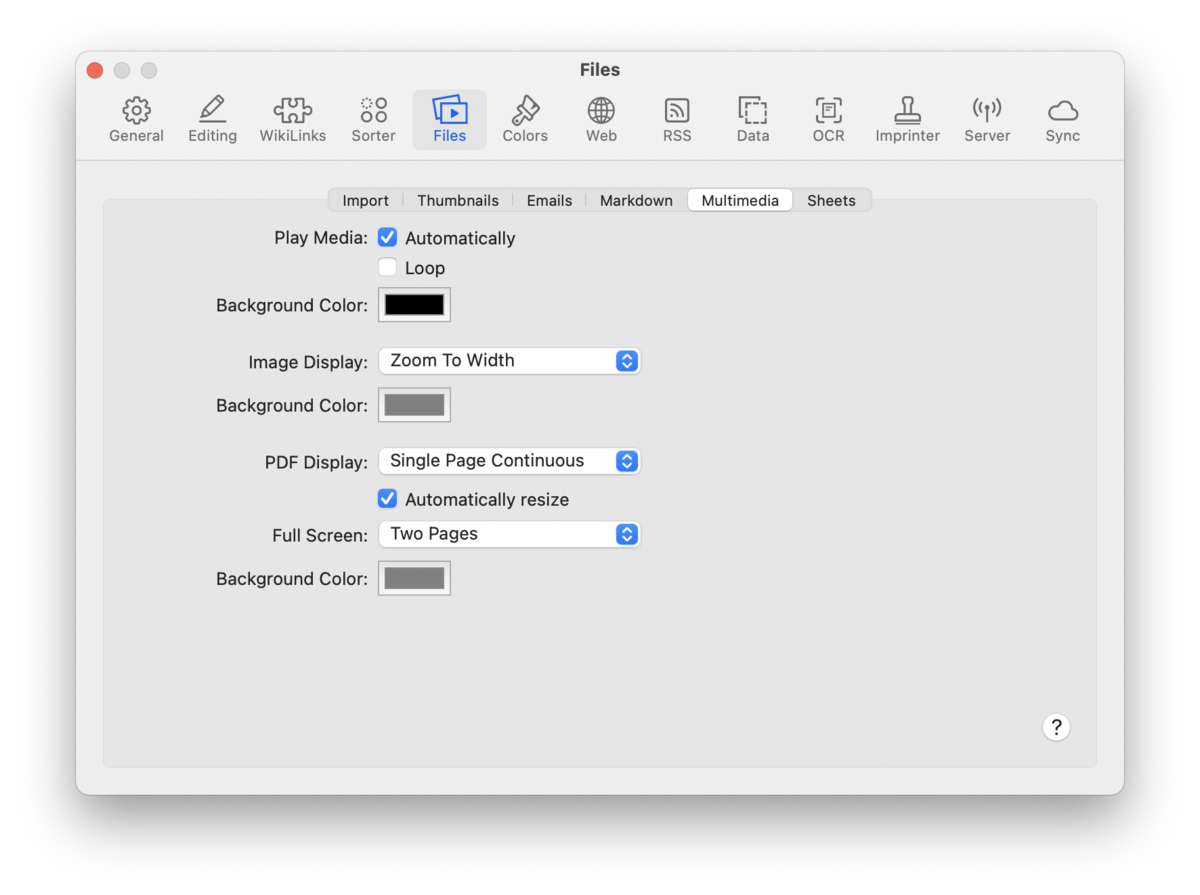The image size is (1200, 895).
Task: Uncheck Automatically resize for PDFs
Action: click(387, 498)
